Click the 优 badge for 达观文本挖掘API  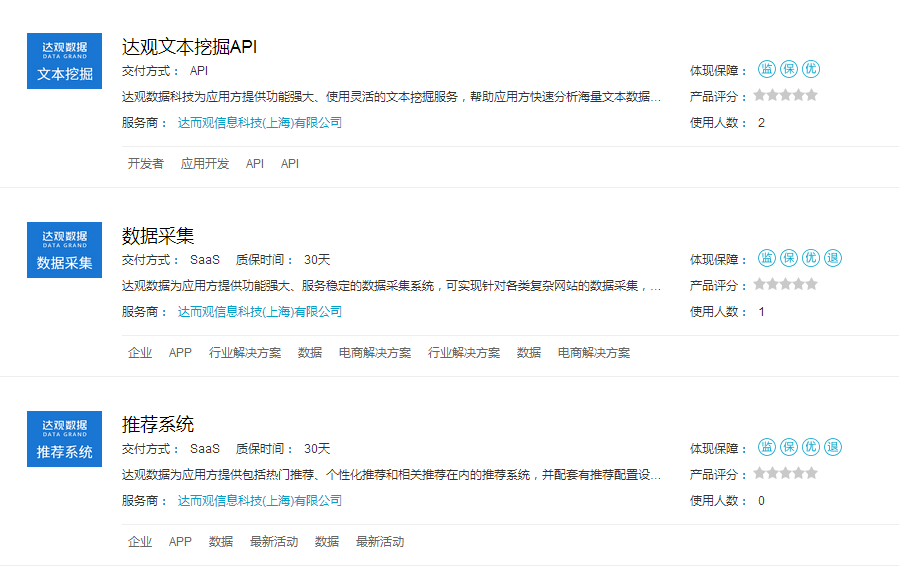point(811,69)
